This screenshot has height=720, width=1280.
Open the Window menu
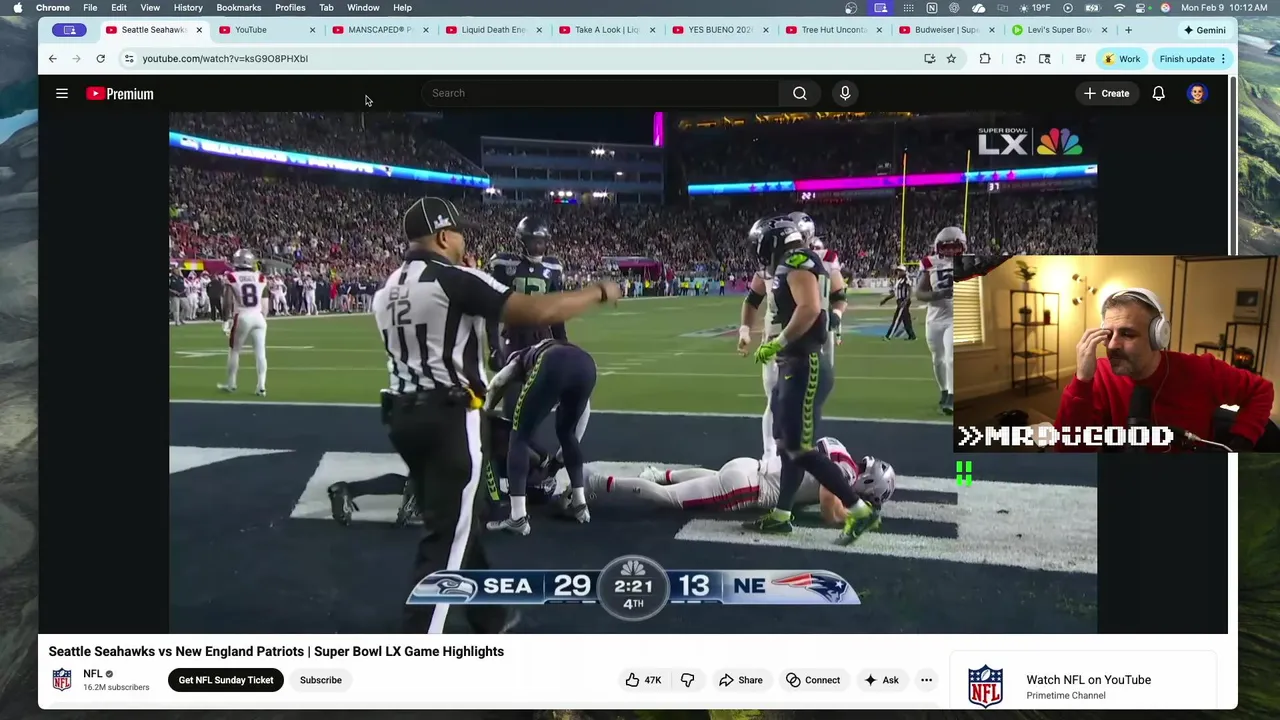(x=363, y=8)
